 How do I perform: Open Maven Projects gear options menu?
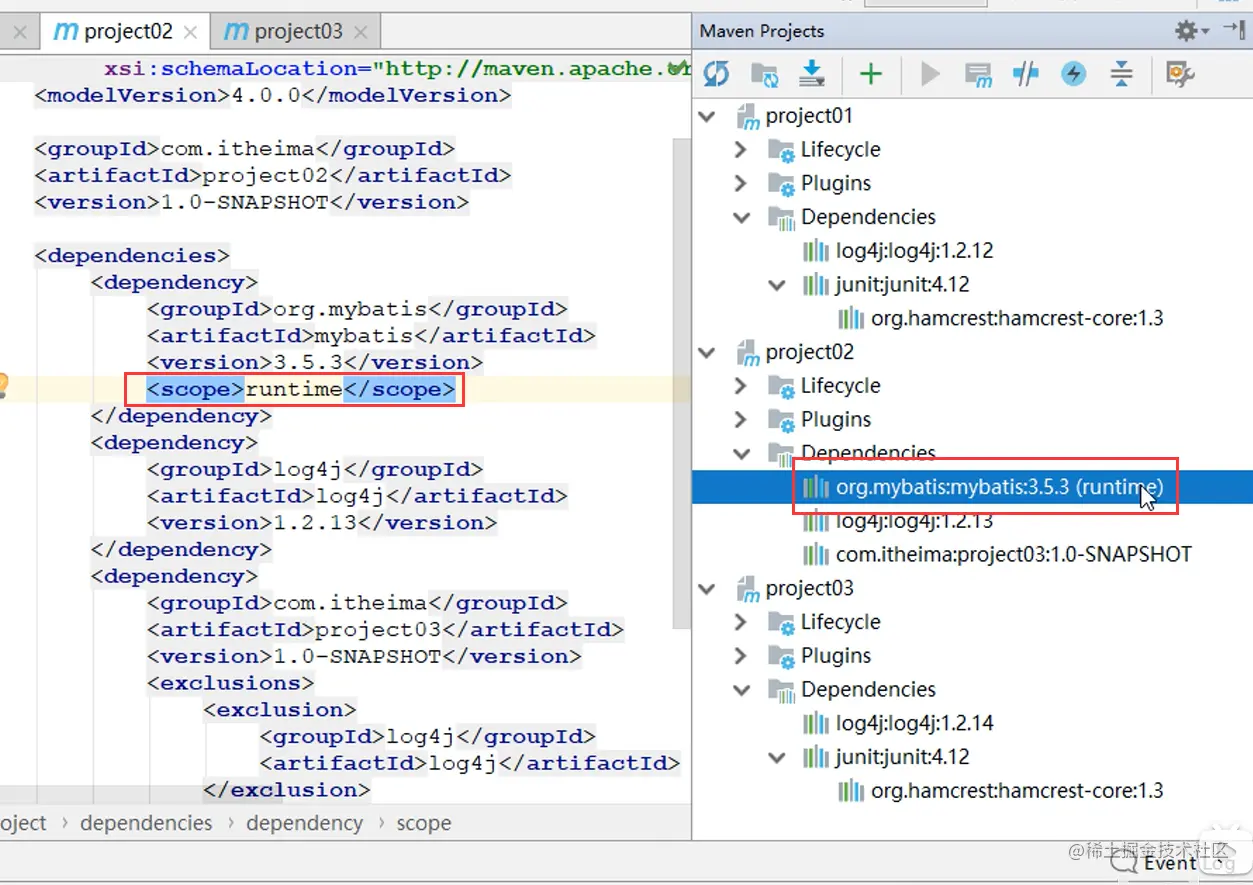[1191, 31]
